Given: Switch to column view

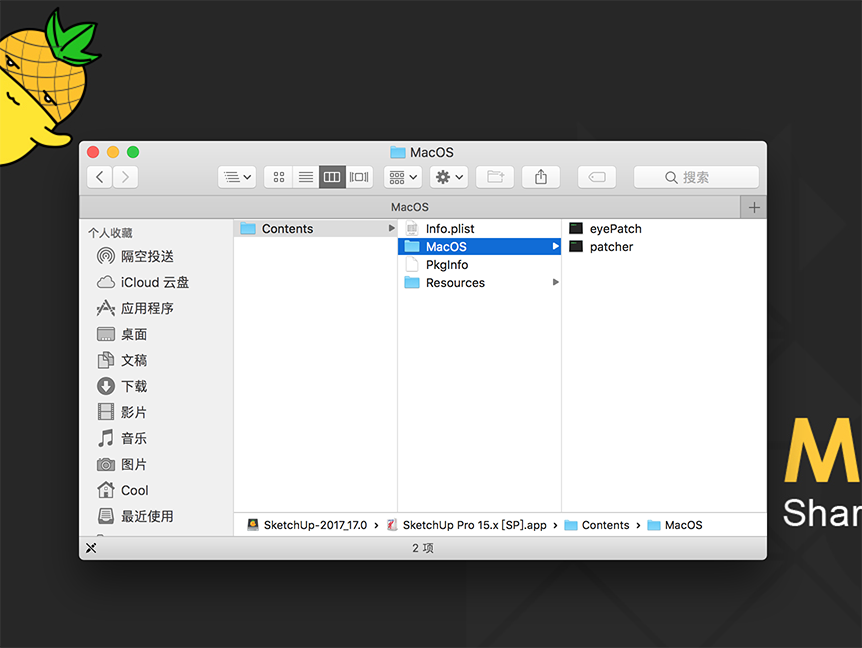Looking at the screenshot, I should pos(332,177).
